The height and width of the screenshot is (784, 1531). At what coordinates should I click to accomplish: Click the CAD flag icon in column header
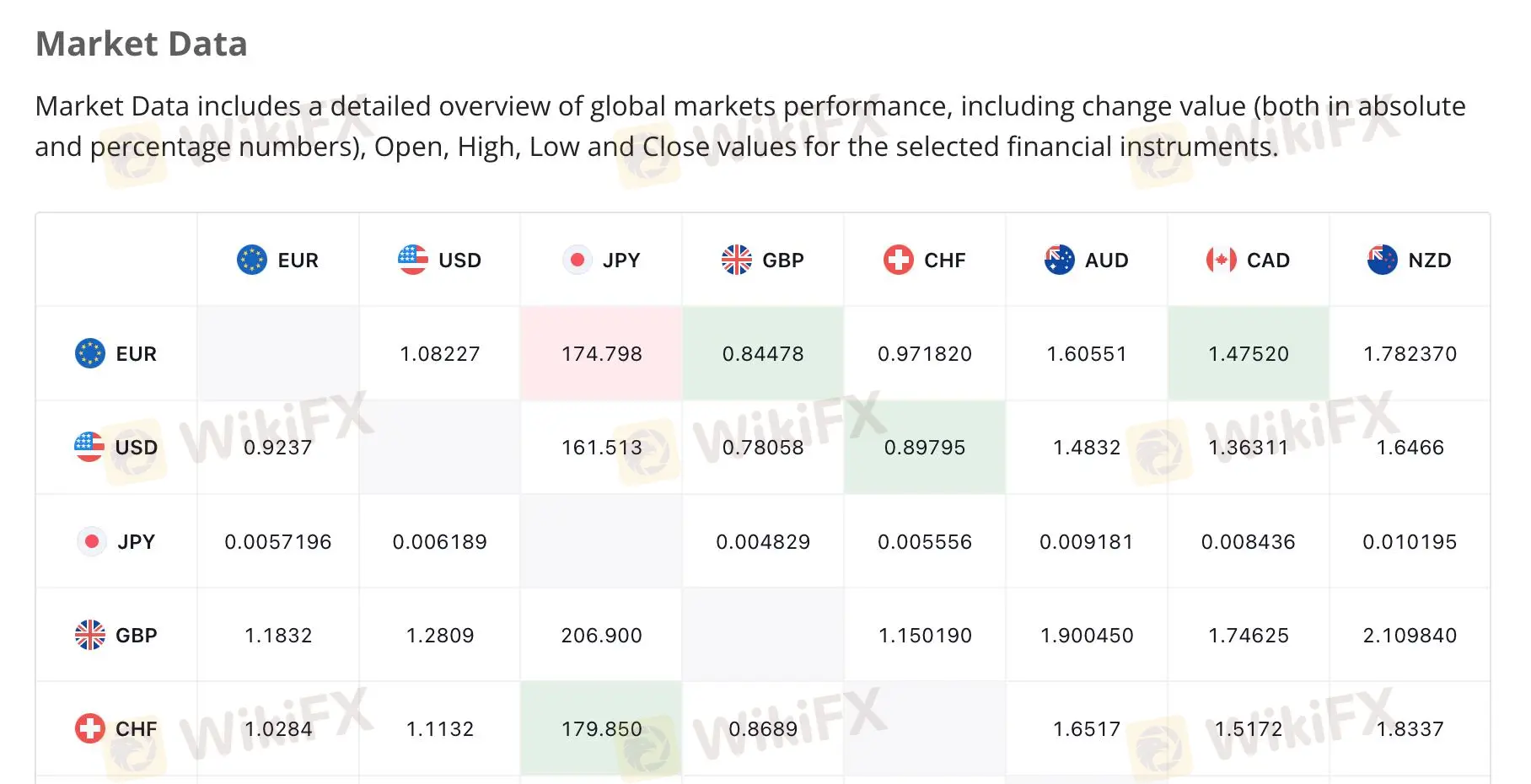click(x=1222, y=260)
